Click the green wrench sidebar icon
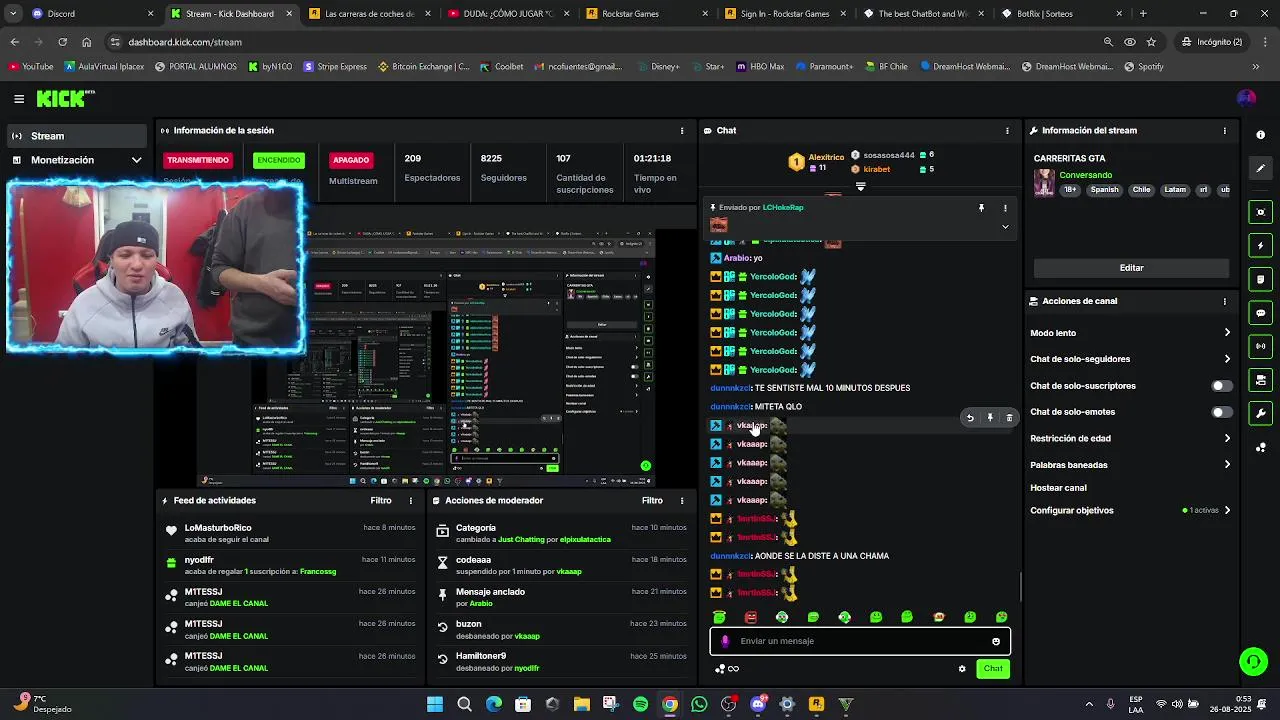1280x720 pixels. [1260, 413]
